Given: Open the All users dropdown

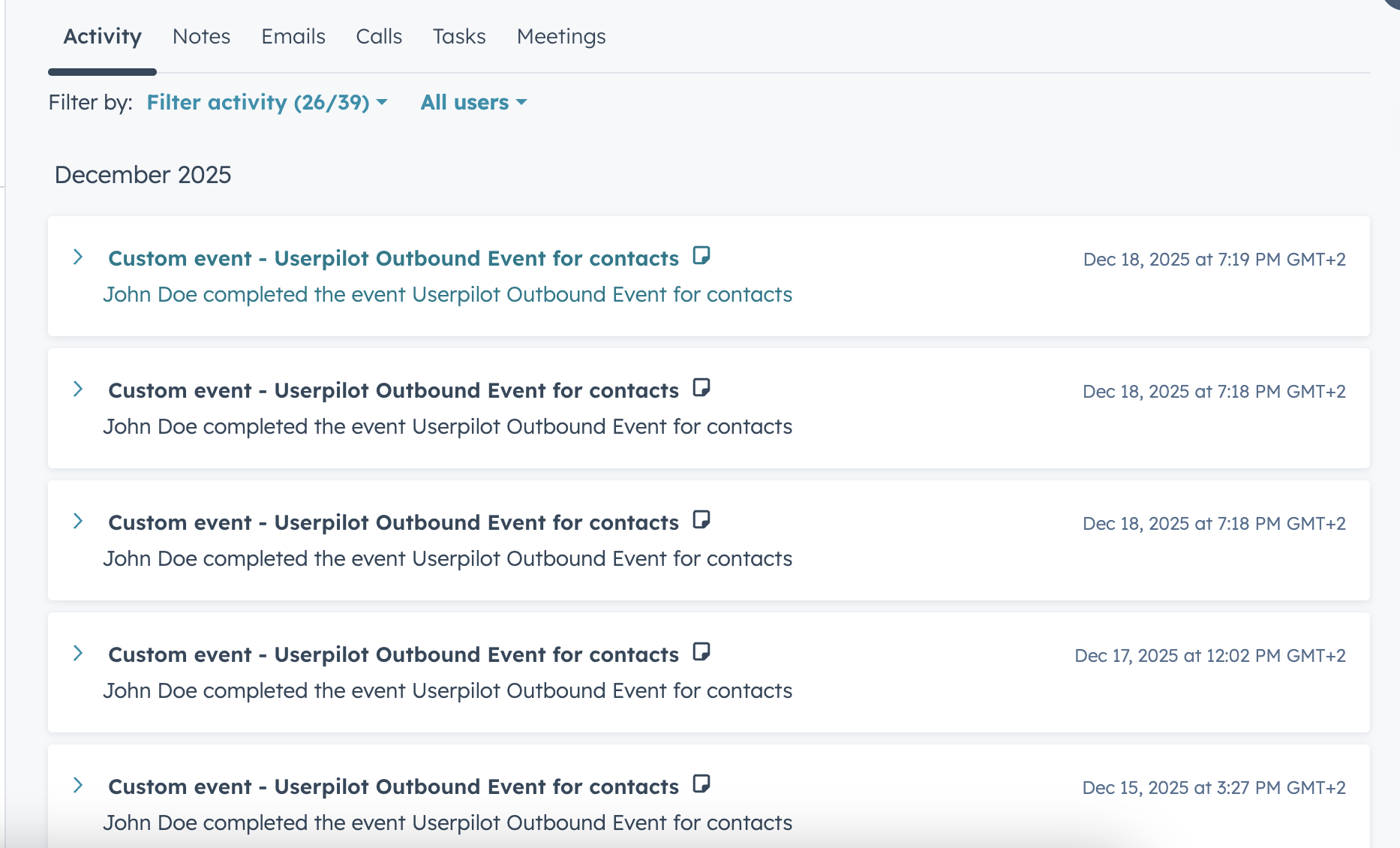Looking at the screenshot, I should click(474, 102).
